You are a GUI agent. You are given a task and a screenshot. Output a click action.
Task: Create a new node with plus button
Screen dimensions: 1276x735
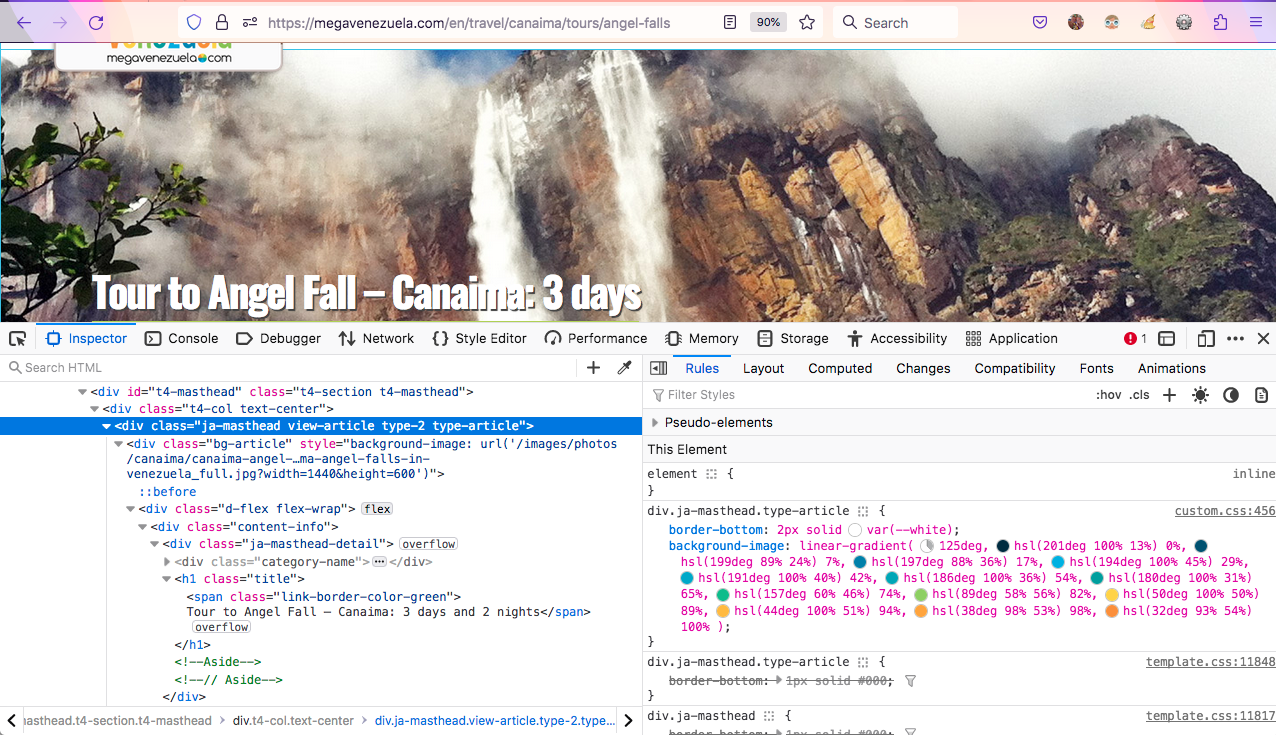coord(593,368)
